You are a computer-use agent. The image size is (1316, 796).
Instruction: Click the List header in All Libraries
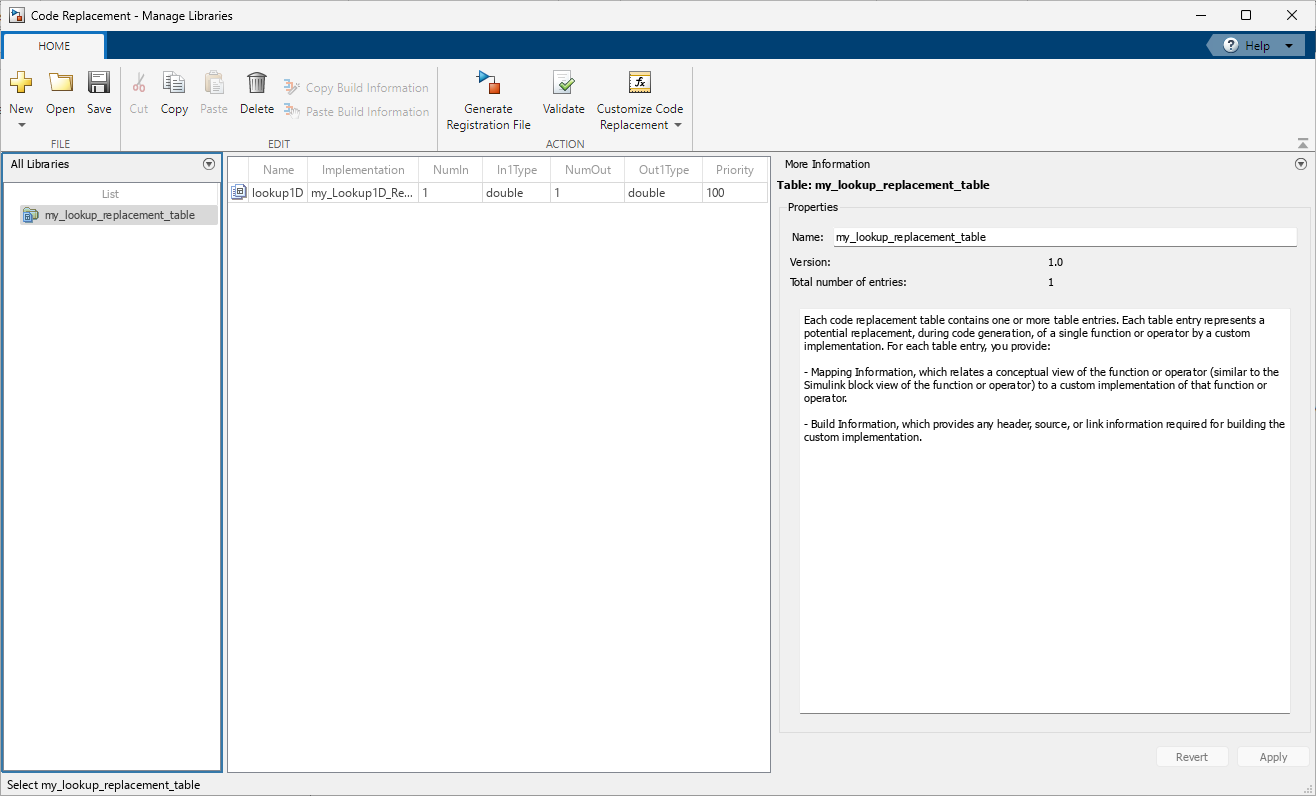pos(111,194)
